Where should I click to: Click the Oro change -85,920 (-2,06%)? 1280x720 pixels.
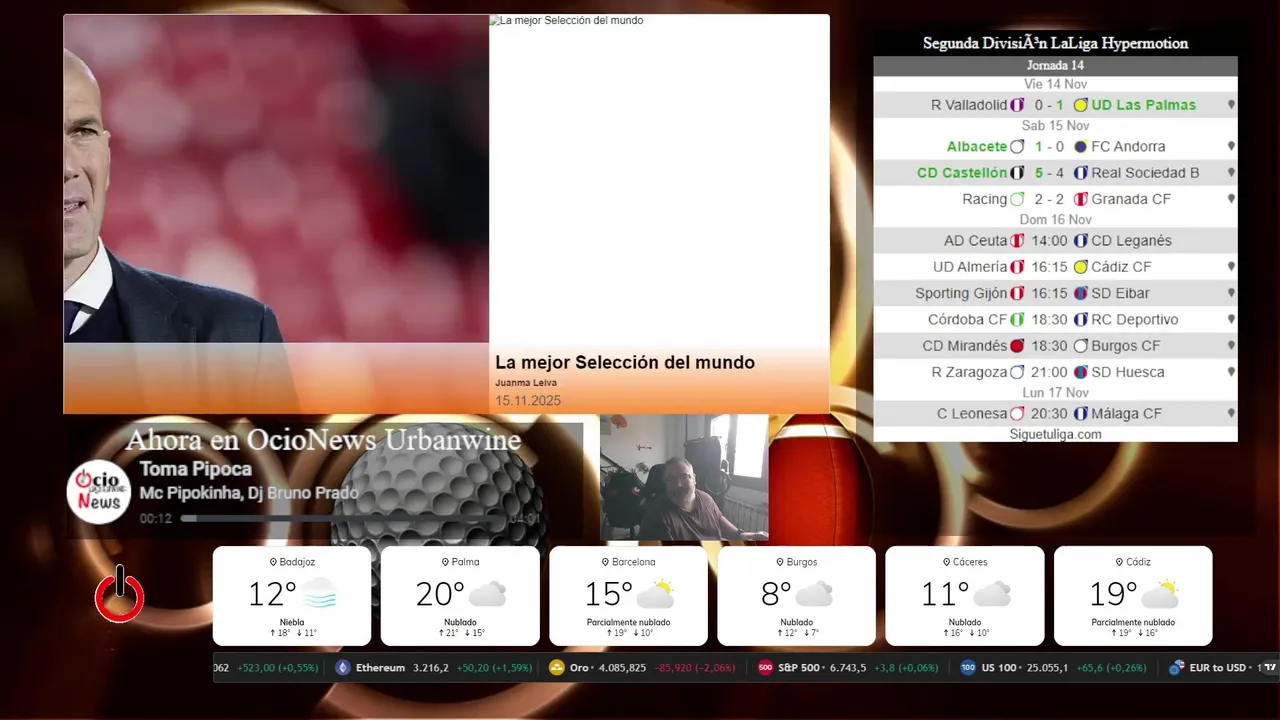(696, 668)
